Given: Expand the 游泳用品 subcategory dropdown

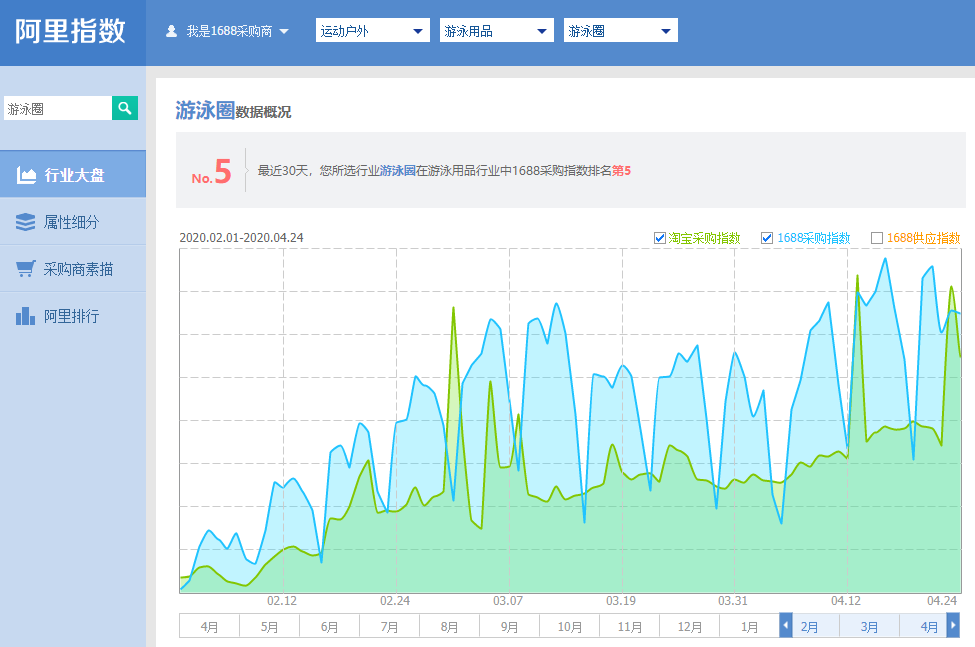Looking at the screenshot, I should 496,31.
